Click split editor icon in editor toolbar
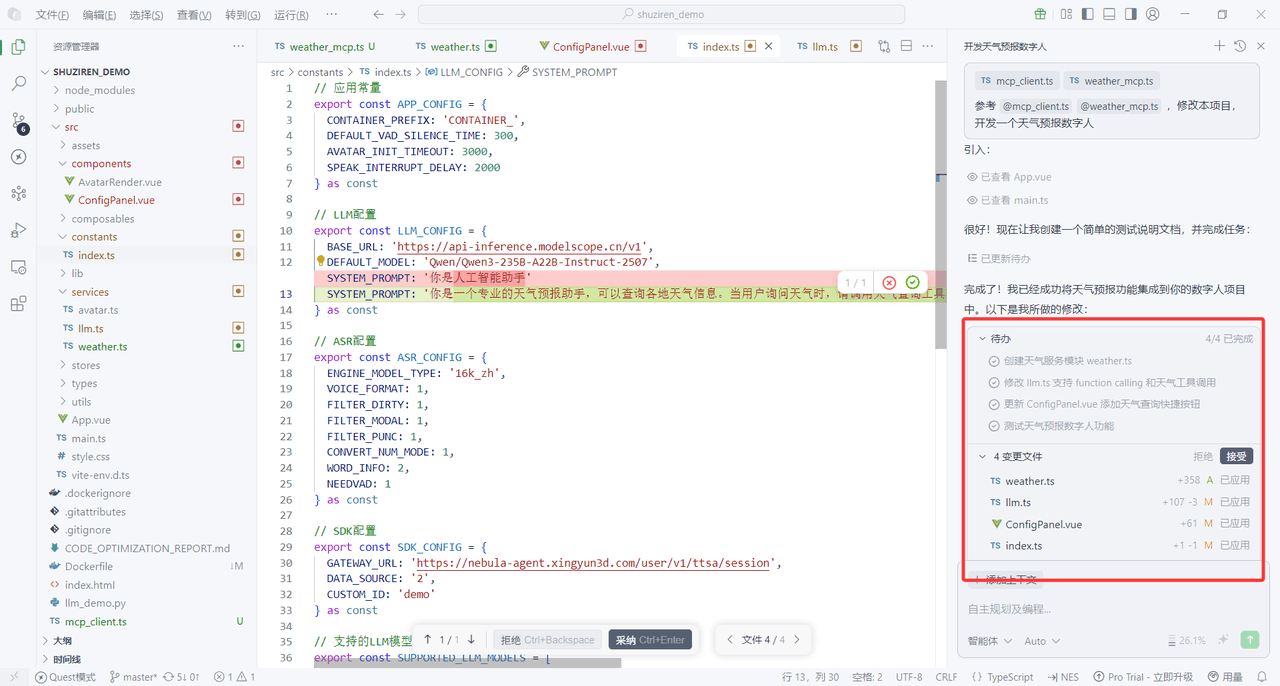The image size is (1280, 686). point(906,46)
